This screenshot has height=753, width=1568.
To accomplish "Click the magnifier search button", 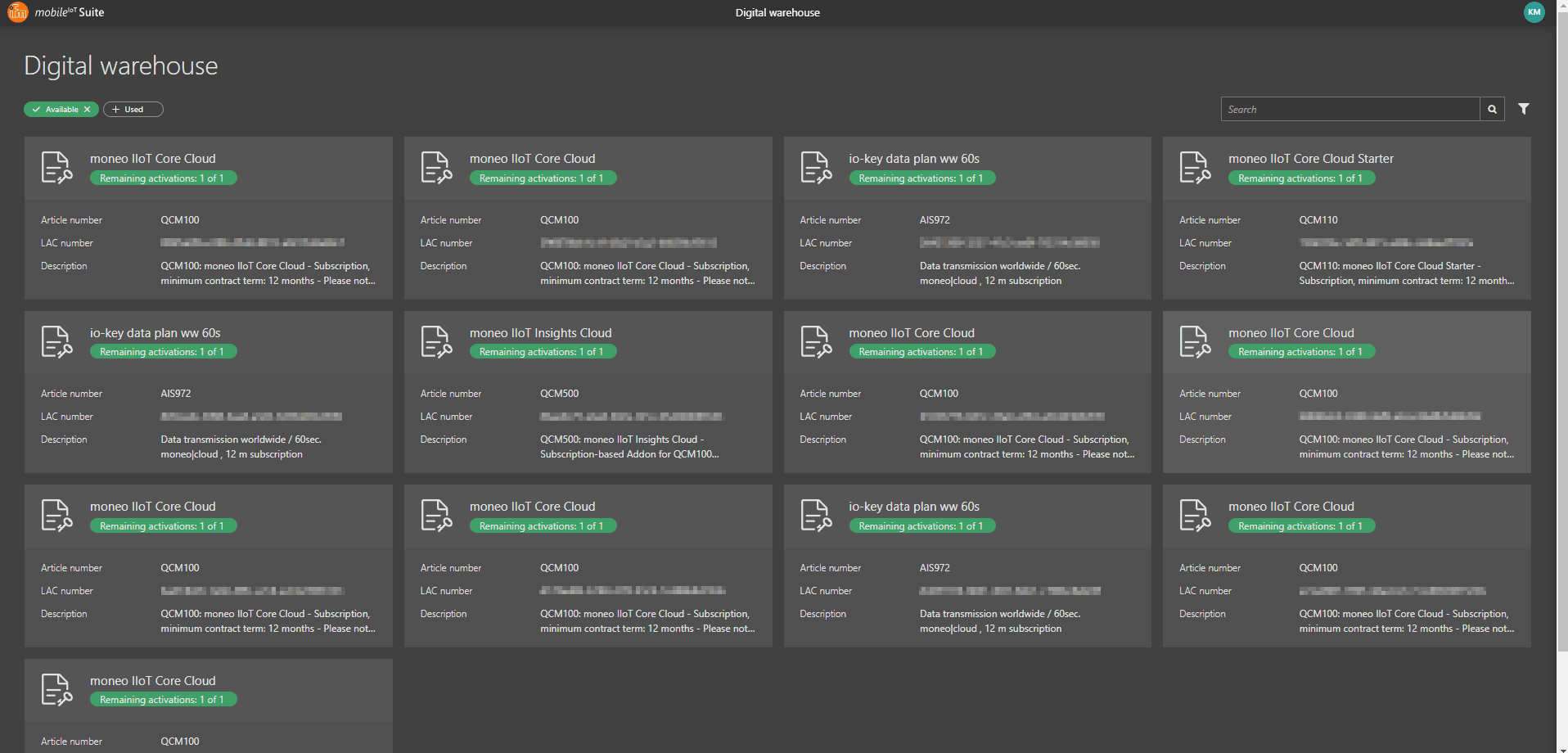I will coord(1492,109).
